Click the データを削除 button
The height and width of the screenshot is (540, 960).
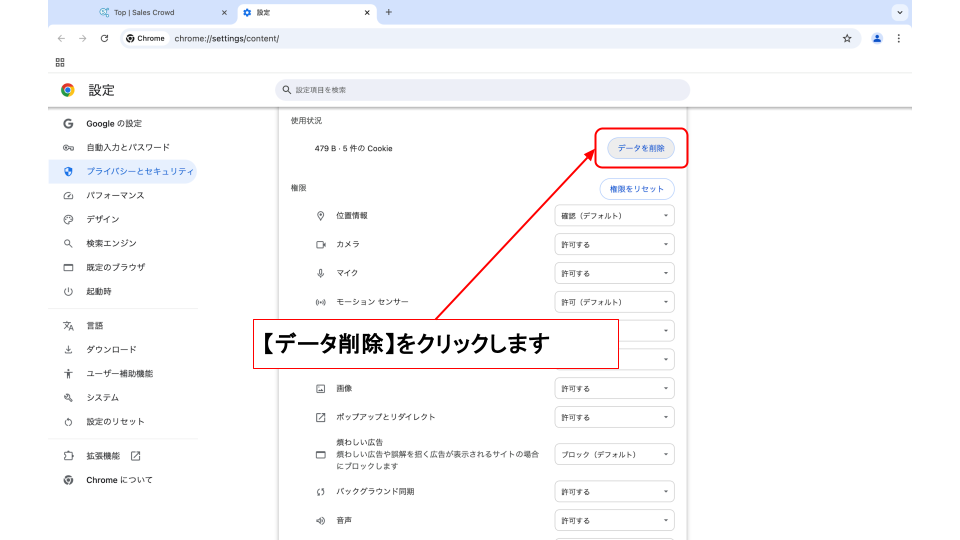coord(641,148)
